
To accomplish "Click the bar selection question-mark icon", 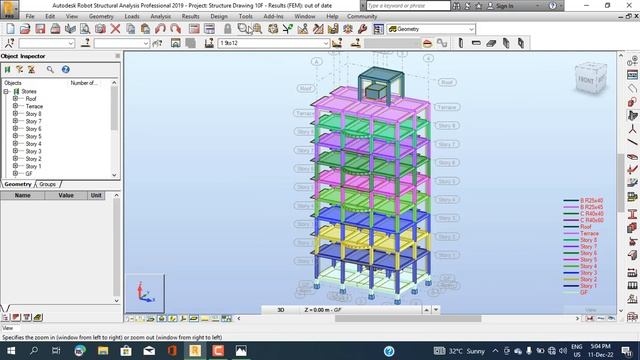I will click(x=85, y=43).
